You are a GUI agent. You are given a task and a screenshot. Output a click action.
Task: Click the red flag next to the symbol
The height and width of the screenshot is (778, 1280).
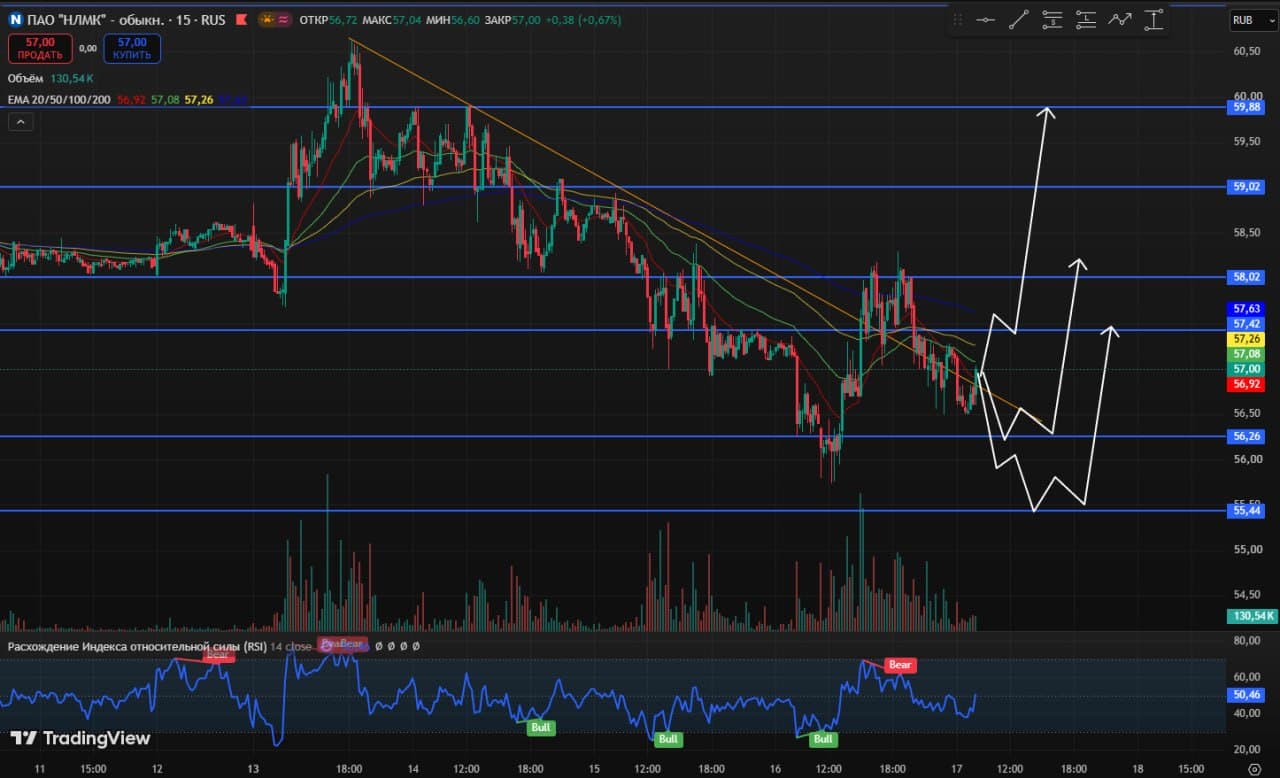(x=242, y=19)
